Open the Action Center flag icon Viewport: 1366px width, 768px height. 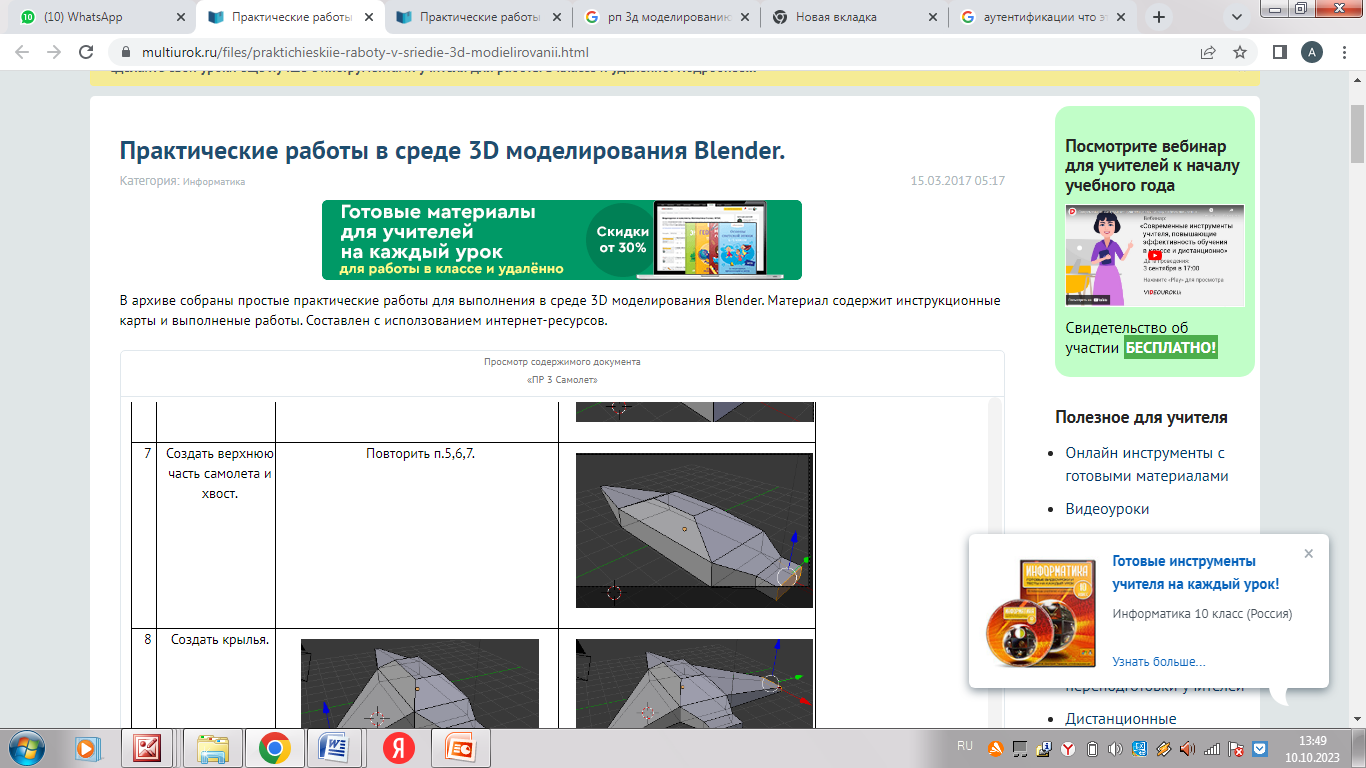(1236, 748)
